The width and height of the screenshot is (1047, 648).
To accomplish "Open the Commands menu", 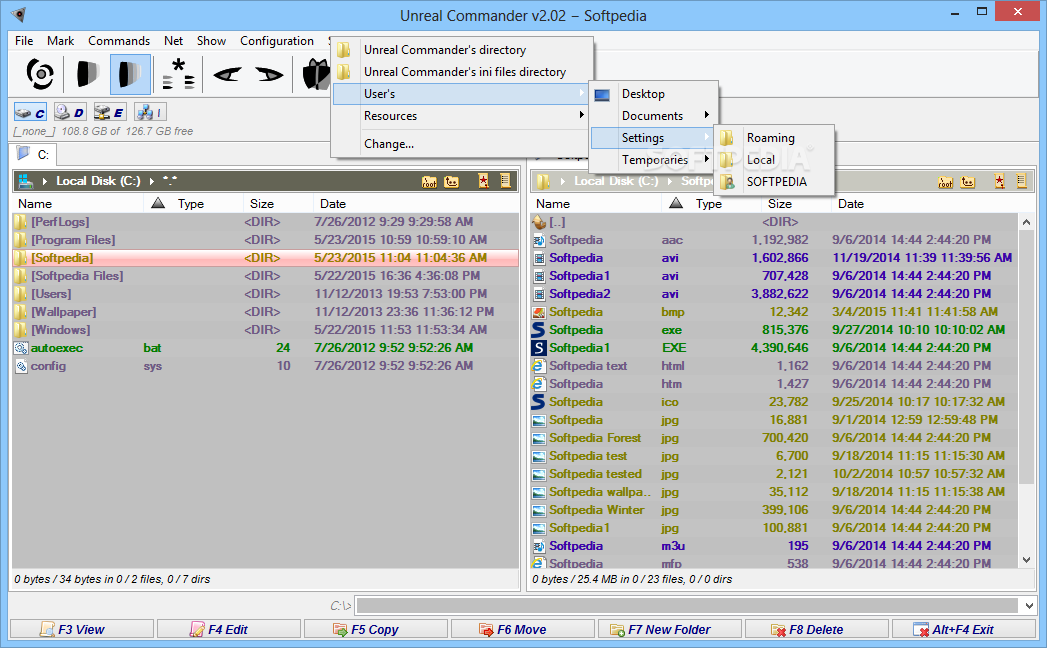I will coord(119,41).
